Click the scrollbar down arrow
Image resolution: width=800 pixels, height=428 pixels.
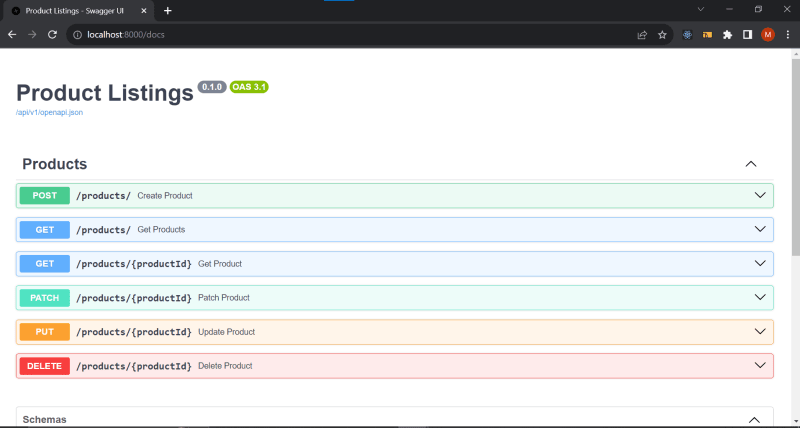[x=795, y=422]
